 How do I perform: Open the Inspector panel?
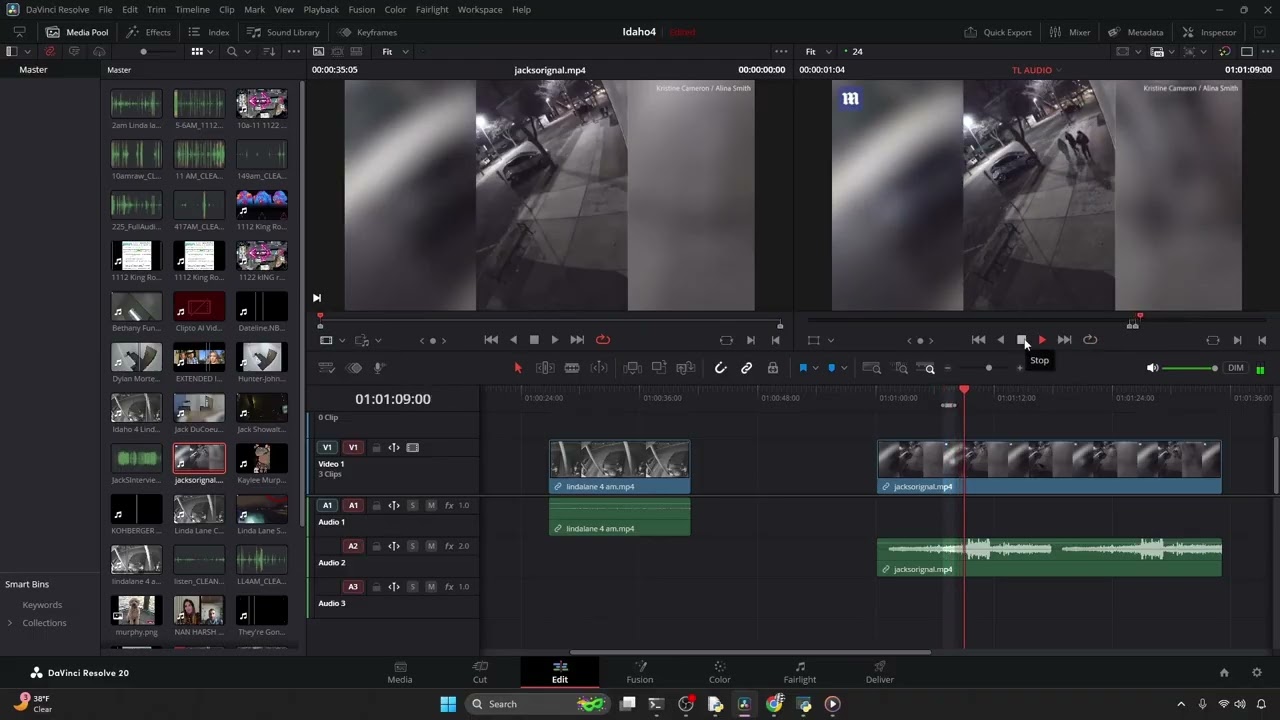point(1209,32)
